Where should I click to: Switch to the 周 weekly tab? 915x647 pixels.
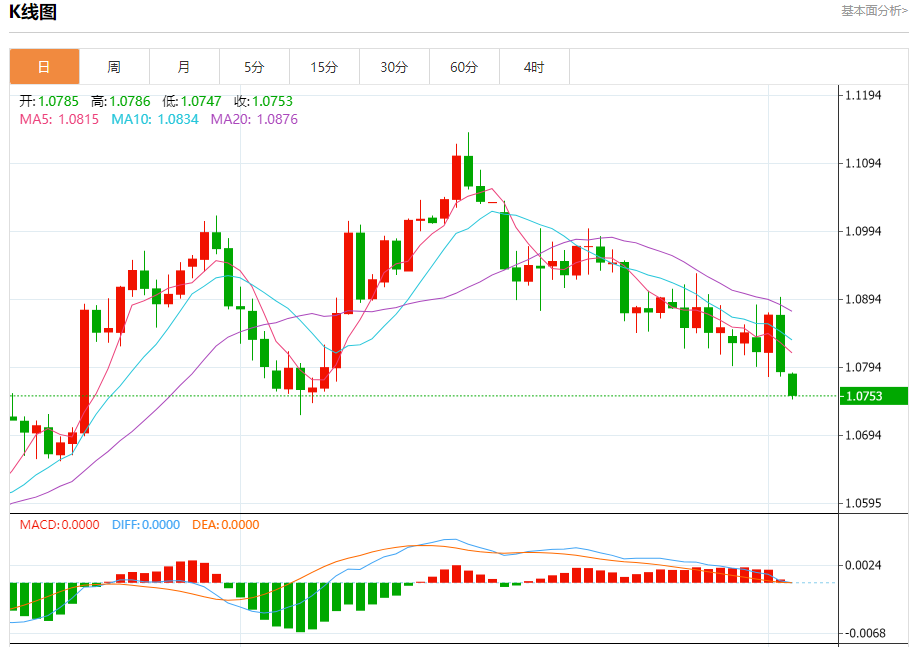click(x=114, y=67)
